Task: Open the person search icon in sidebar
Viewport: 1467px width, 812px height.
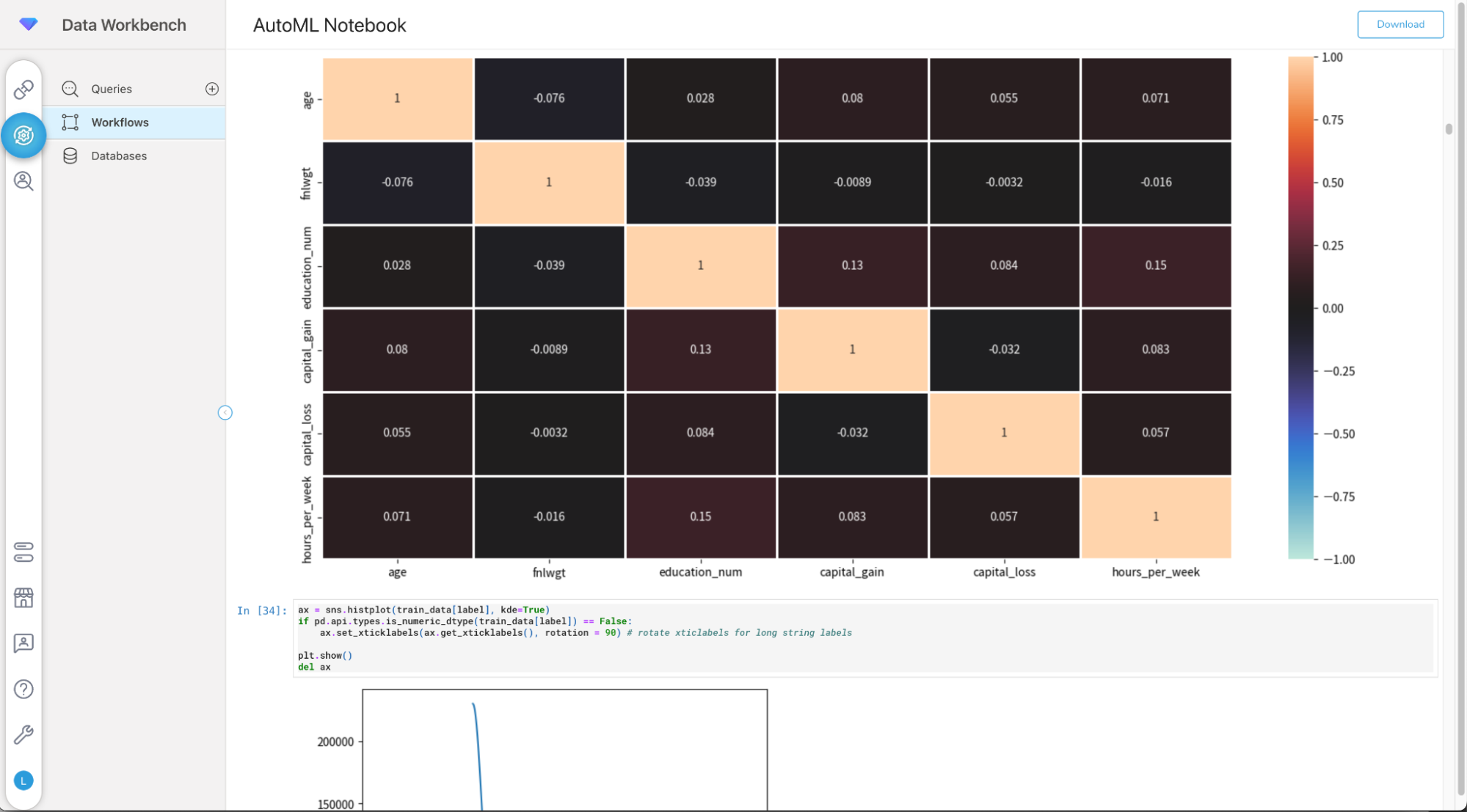Action: coord(23,181)
